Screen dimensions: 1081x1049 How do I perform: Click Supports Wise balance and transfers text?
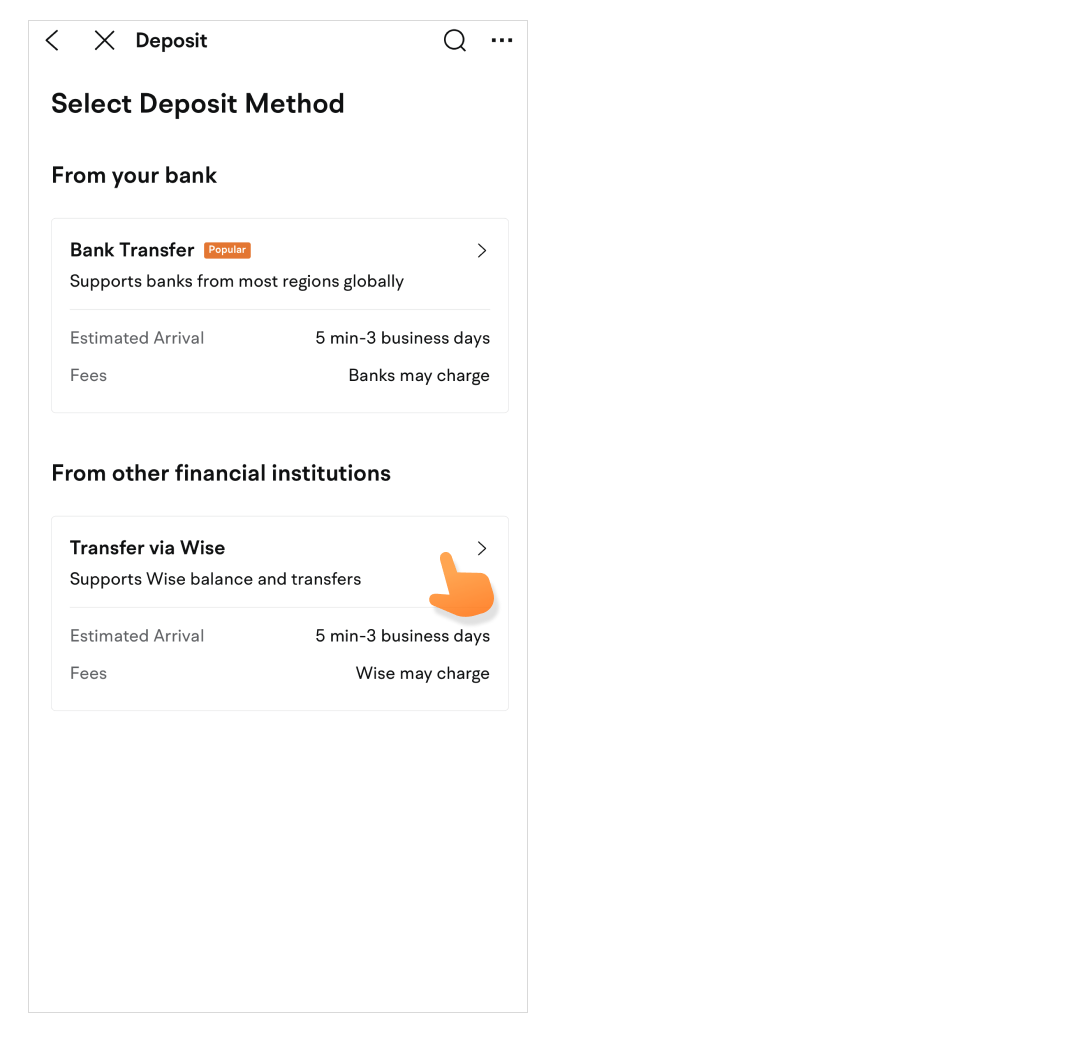click(215, 579)
